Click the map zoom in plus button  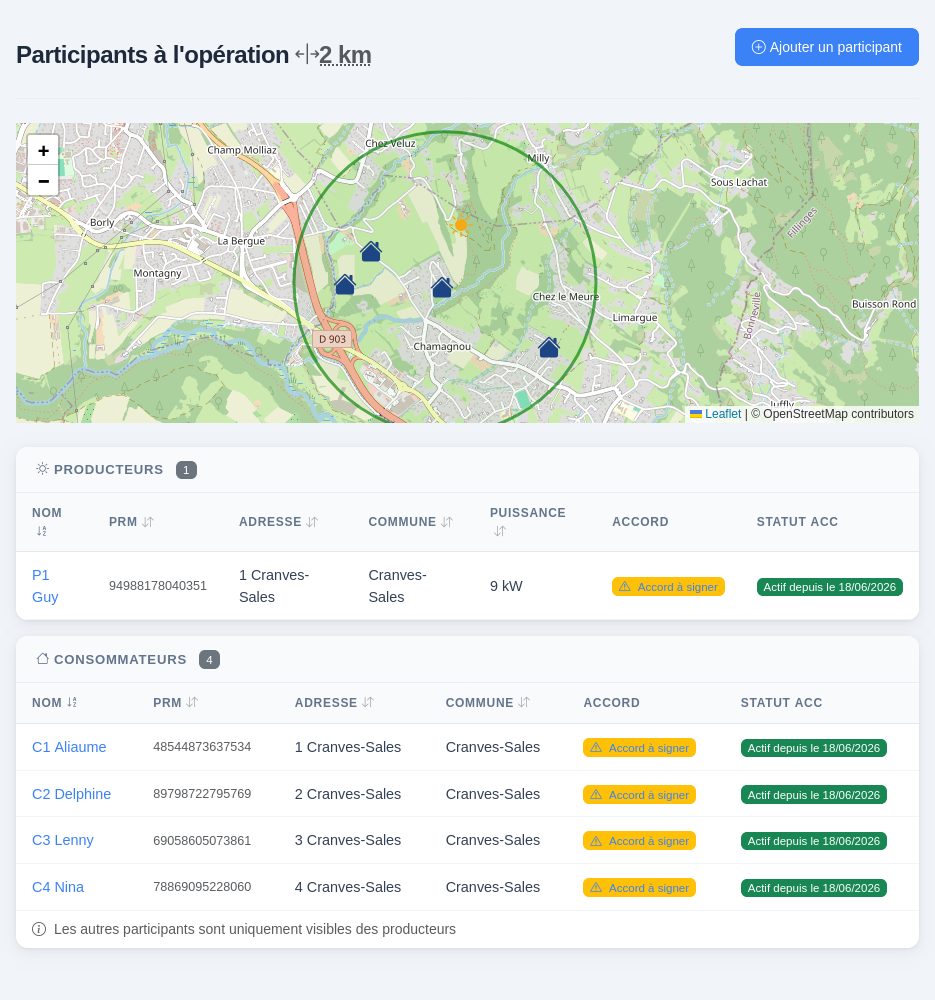pyautogui.click(x=43, y=151)
